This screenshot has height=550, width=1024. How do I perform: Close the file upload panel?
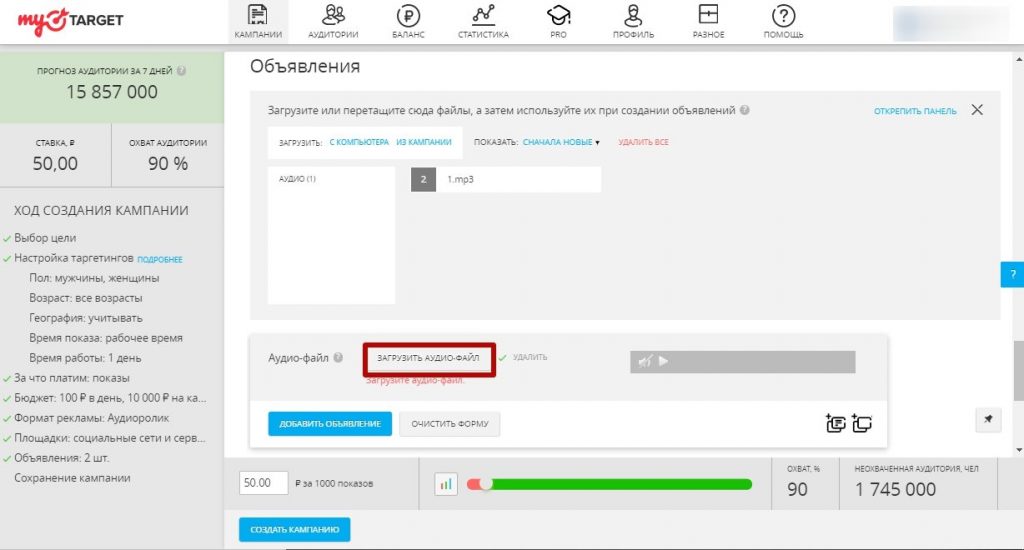pyautogui.click(x=977, y=110)
